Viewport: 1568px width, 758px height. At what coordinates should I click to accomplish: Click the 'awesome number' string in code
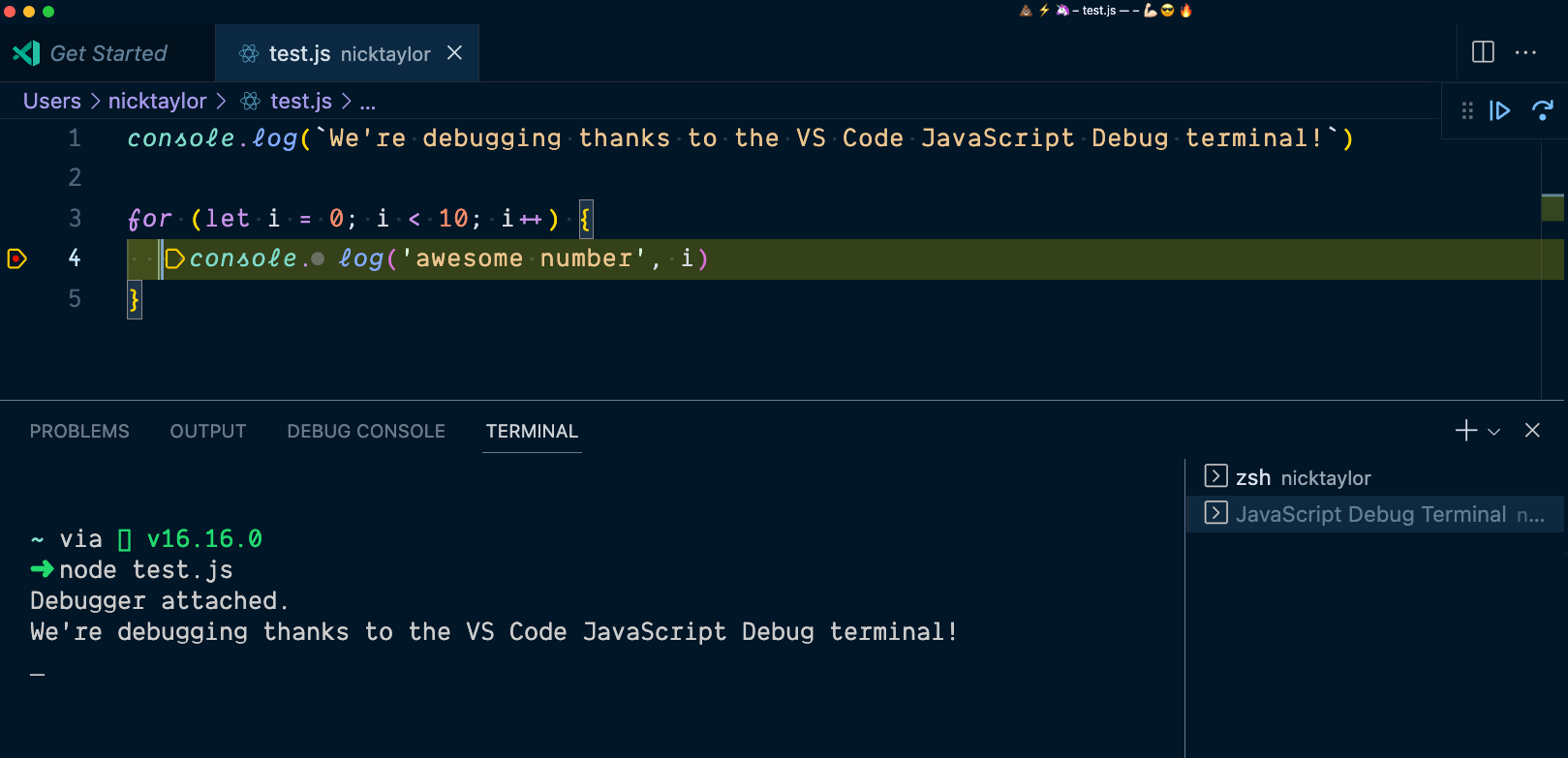coord(524,258)
